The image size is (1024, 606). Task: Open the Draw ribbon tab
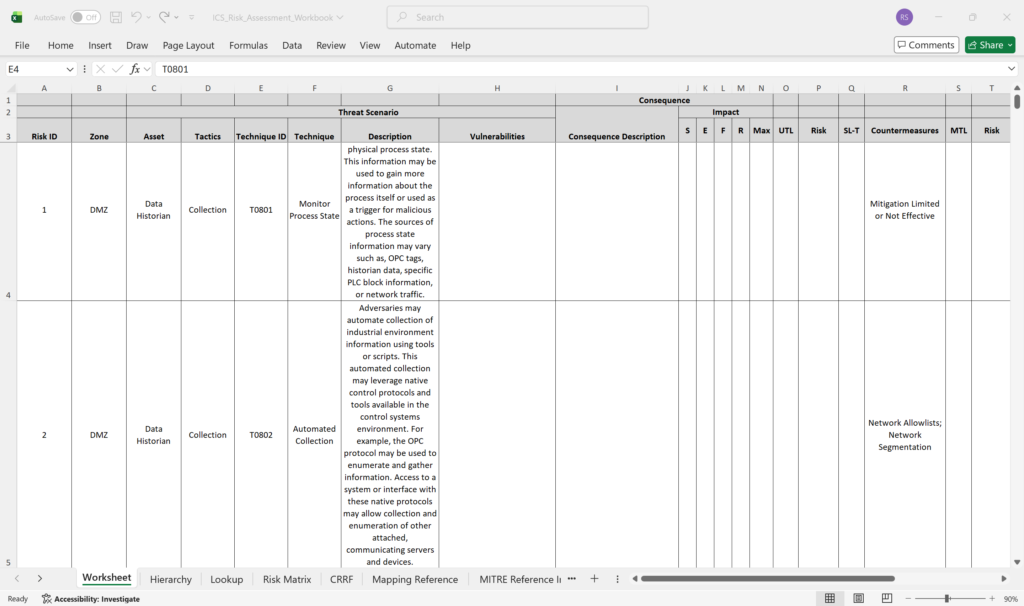(137, 45)
